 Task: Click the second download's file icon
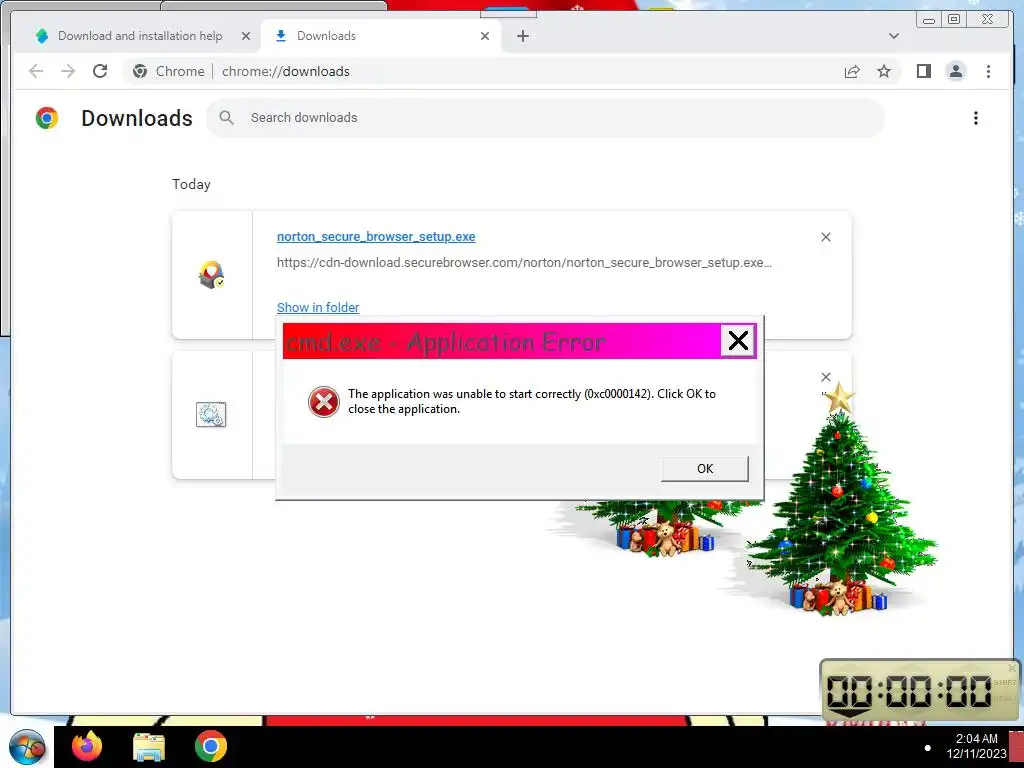[x=211, y=414]
